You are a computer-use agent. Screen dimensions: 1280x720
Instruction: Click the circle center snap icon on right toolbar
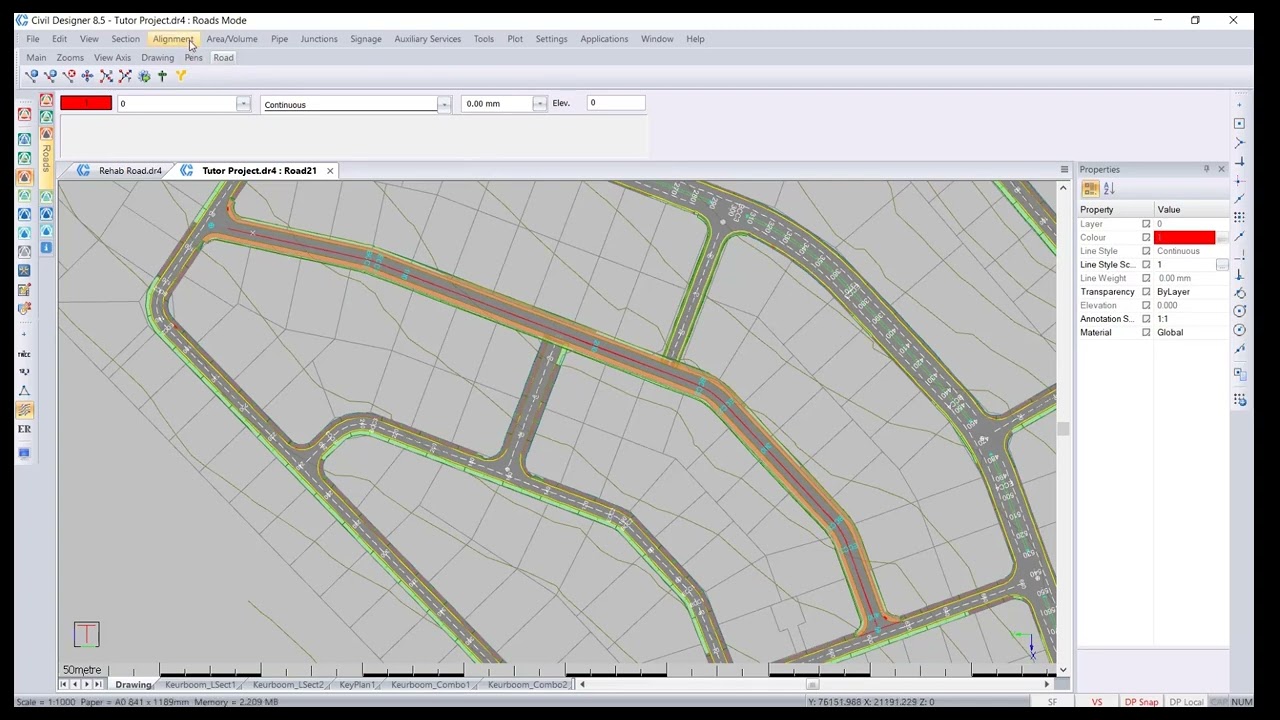(x=1239, y=311)
